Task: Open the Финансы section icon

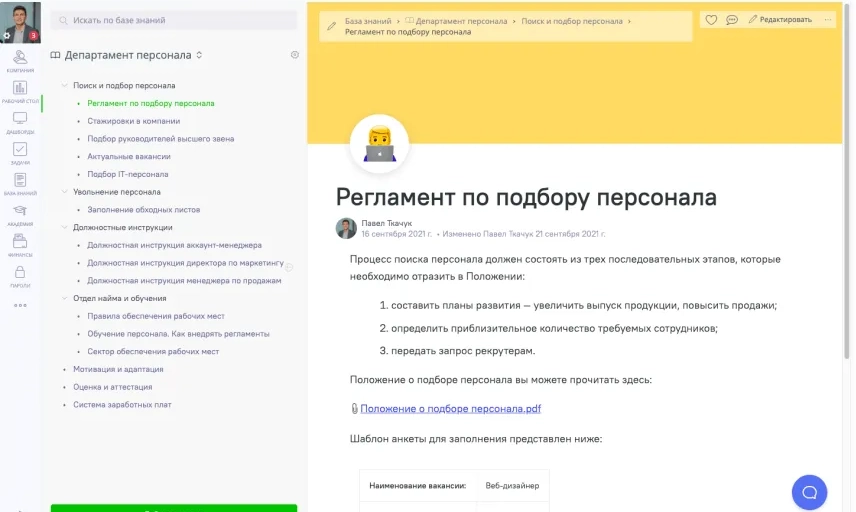Action: click(x=20, y=244)
